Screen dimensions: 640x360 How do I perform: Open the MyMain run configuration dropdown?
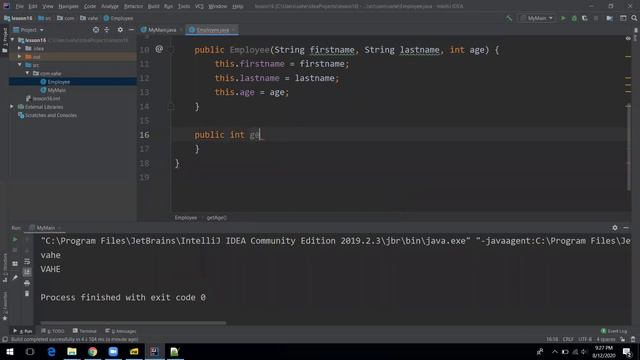tap(537, 18)
